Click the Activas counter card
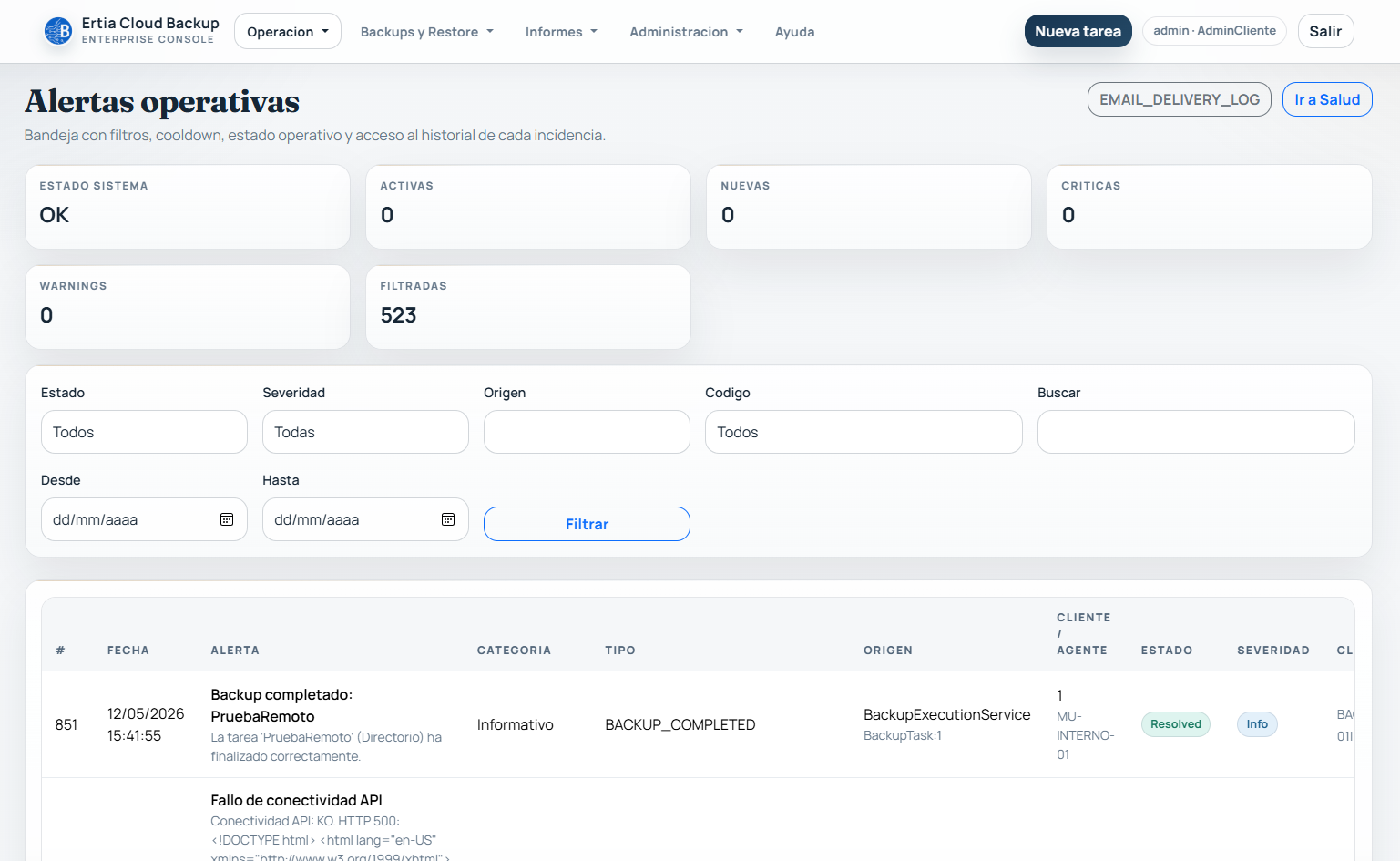This screenshot has width=1400, height=861. [x=528, y=207]
